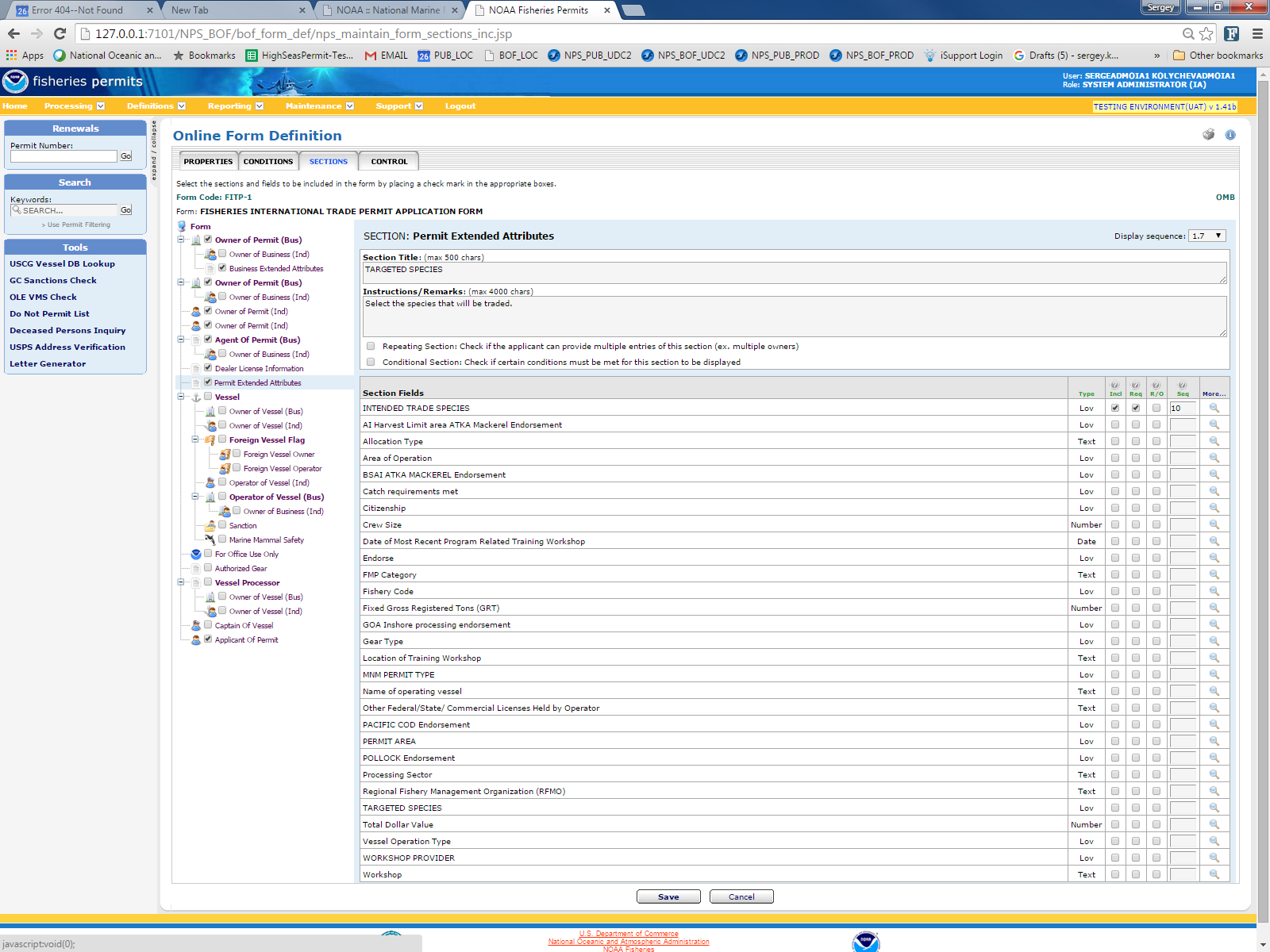The width and height of the screenshot is (1270, 952).
Task: Enable the Conditional Section checkbox
Action: point(371,362)
